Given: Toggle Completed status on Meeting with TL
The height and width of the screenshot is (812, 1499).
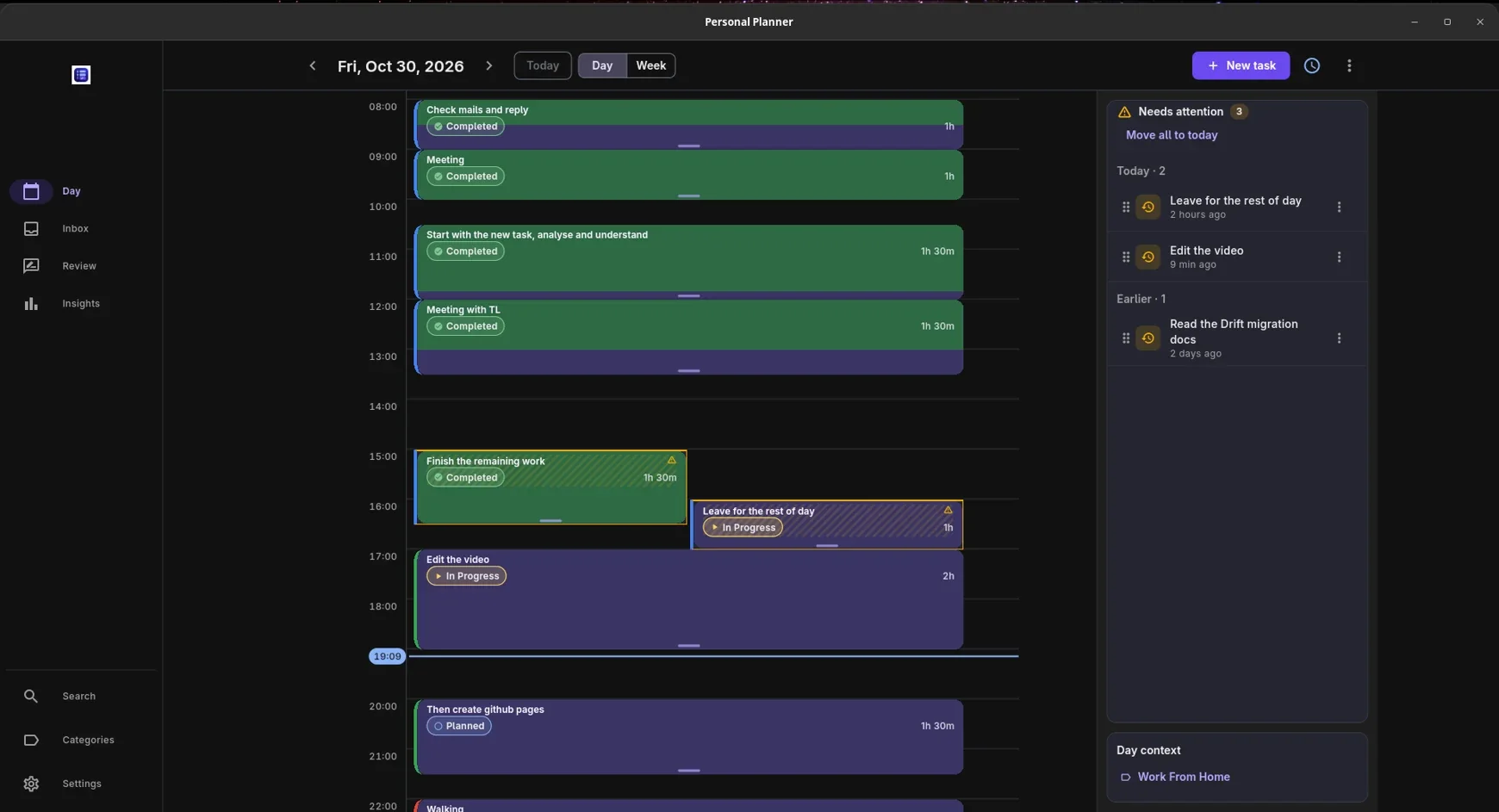Looking at the screenshot, I should pos(465,326).
